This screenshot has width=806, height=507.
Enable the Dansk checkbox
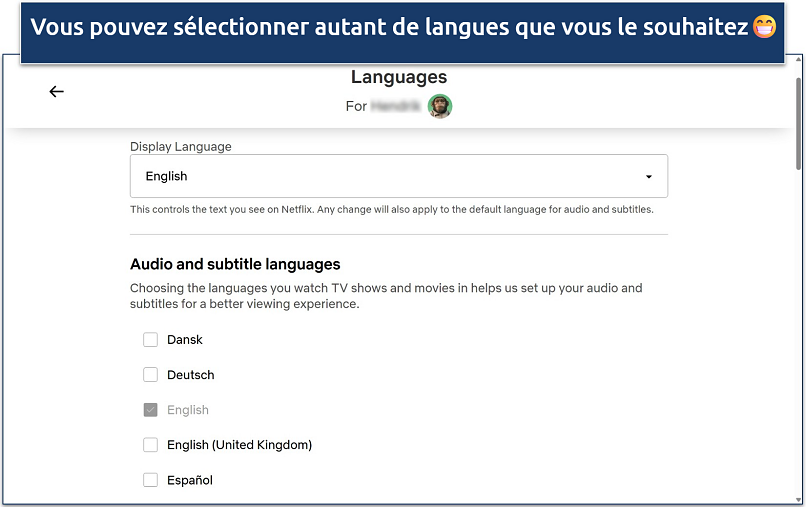tap(150, 340)
